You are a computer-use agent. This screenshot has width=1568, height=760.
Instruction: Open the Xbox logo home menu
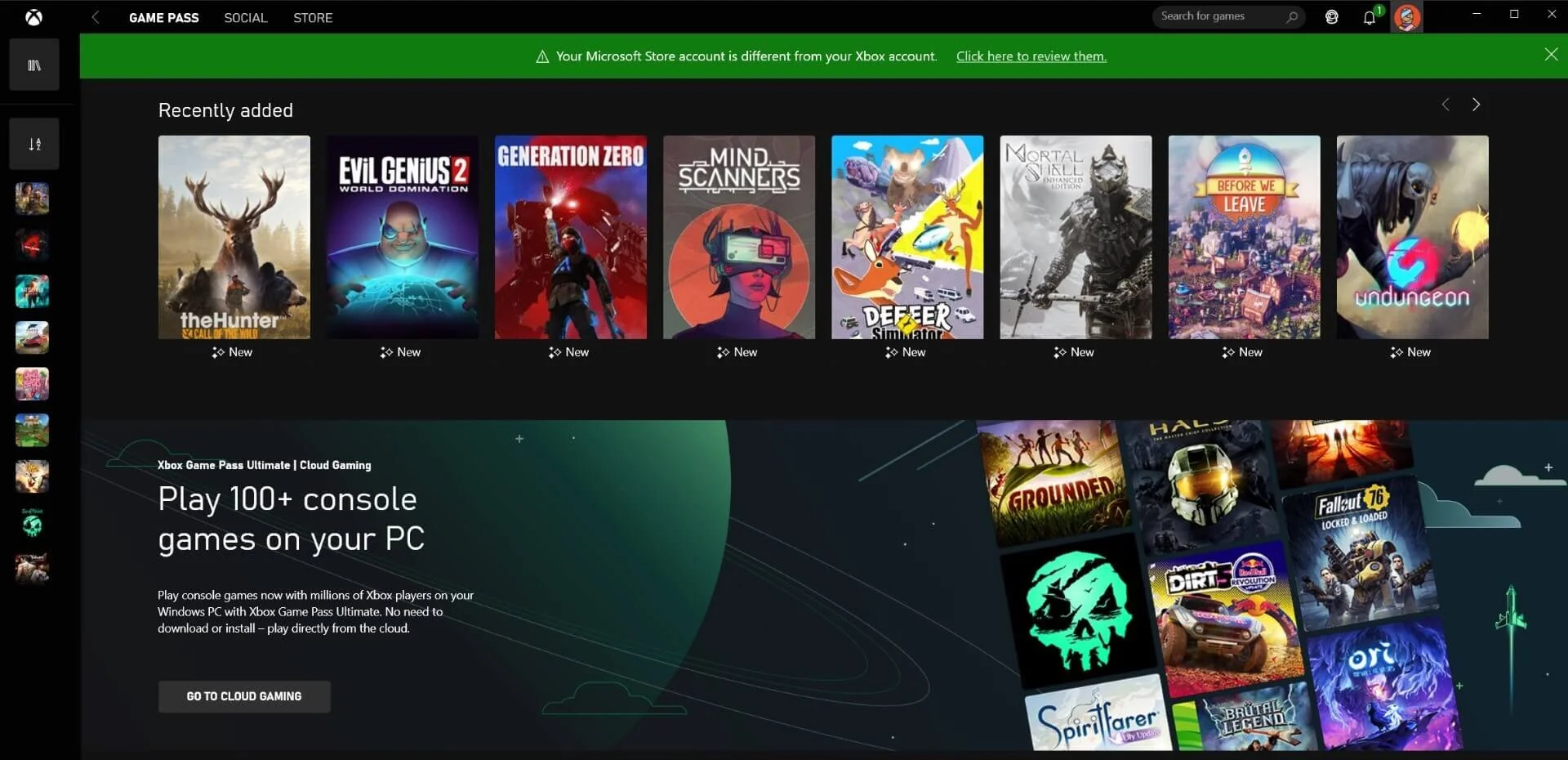tap(33, 17)
